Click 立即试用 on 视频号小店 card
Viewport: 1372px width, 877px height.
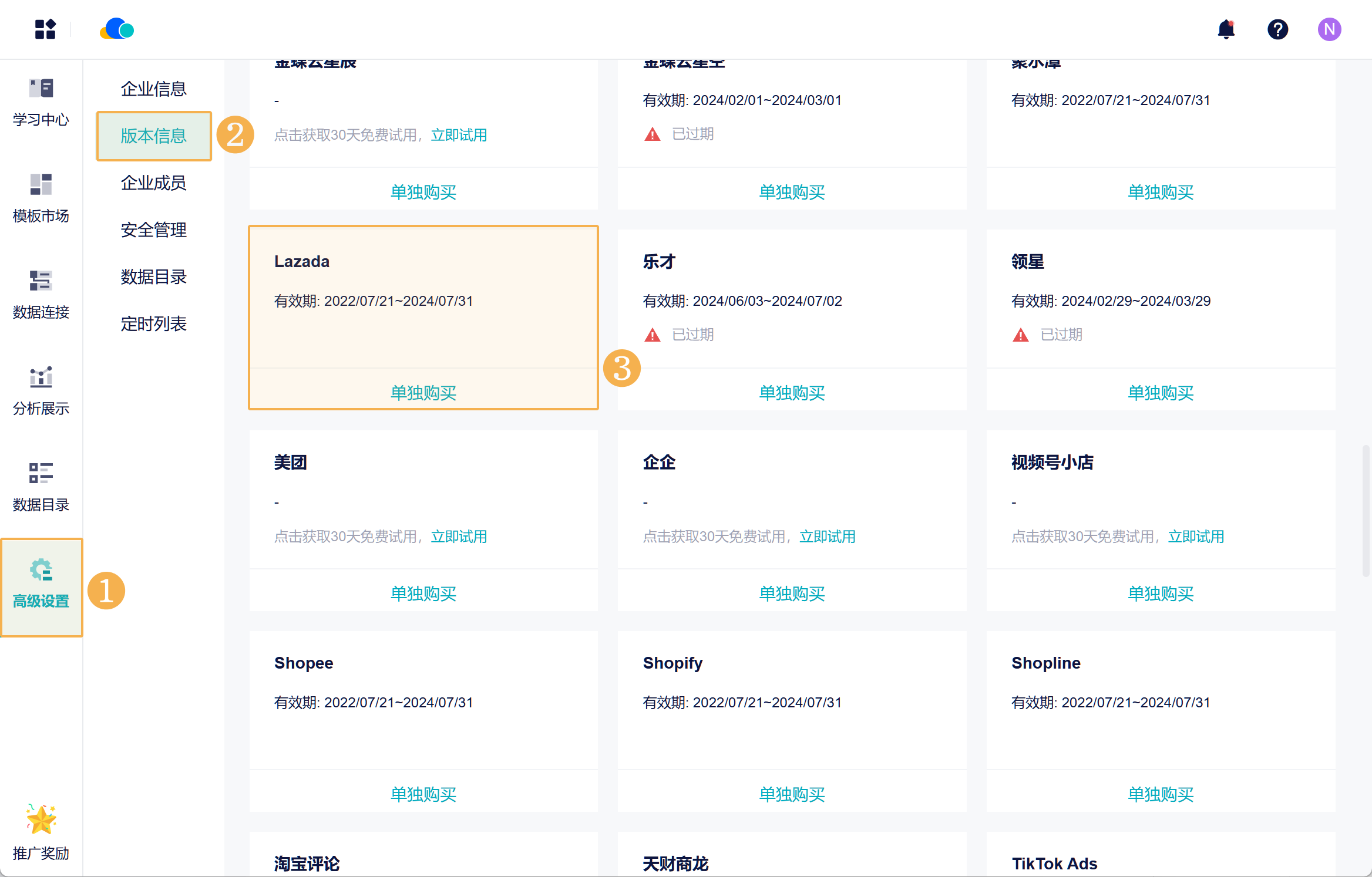click(x=1196, y=537)
